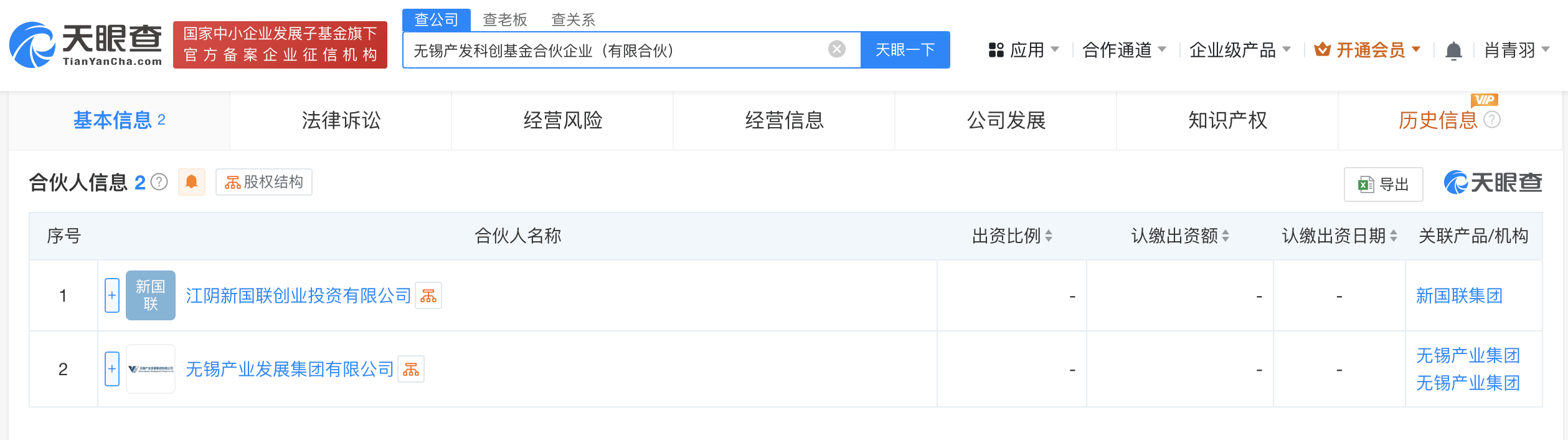The height and width of the screenshot is (440, 1568).
Task: Click the 新国联 company logo thumbnail
Action: tap(151, 295)
